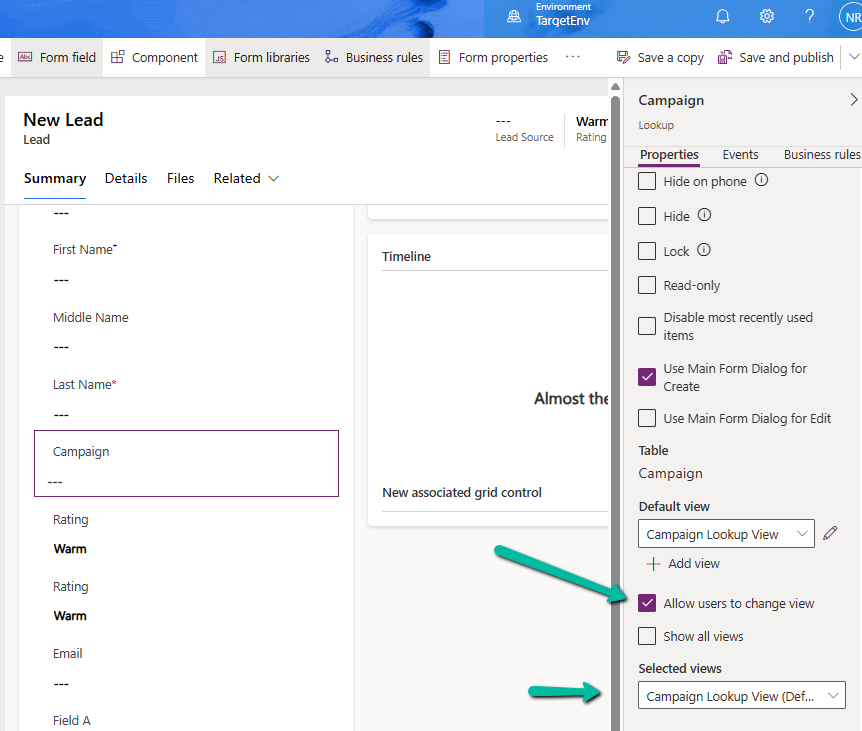
Task: Click the edit pencil beside Campaign Lookup View
Action: (830, 533)
